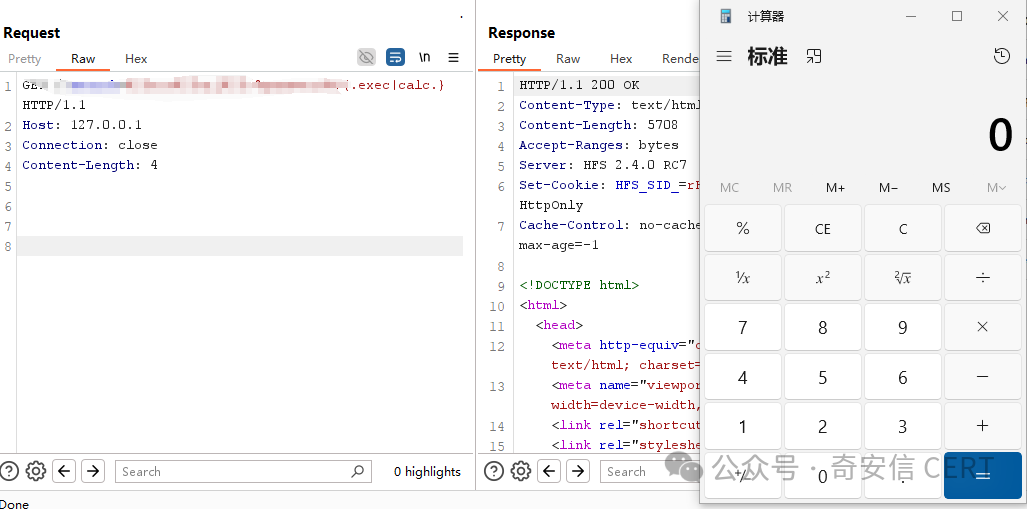Image resolution: width=1027 pixels, height=509 pixels.
Task: Click the 8 digit key on Calculator
Action: [x=823, y=327]
